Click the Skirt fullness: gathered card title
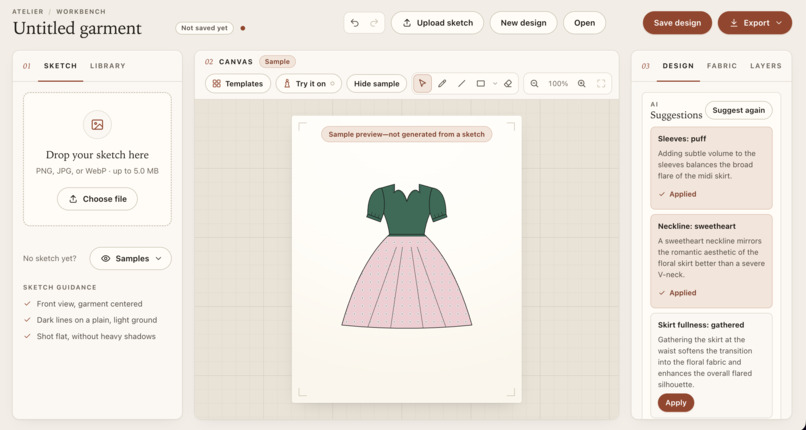The image size is (806, 430). (701, 325)
